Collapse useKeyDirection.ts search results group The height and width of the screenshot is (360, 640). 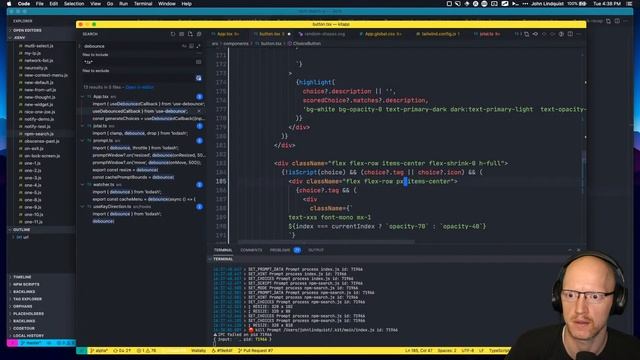tap(83, 207)
